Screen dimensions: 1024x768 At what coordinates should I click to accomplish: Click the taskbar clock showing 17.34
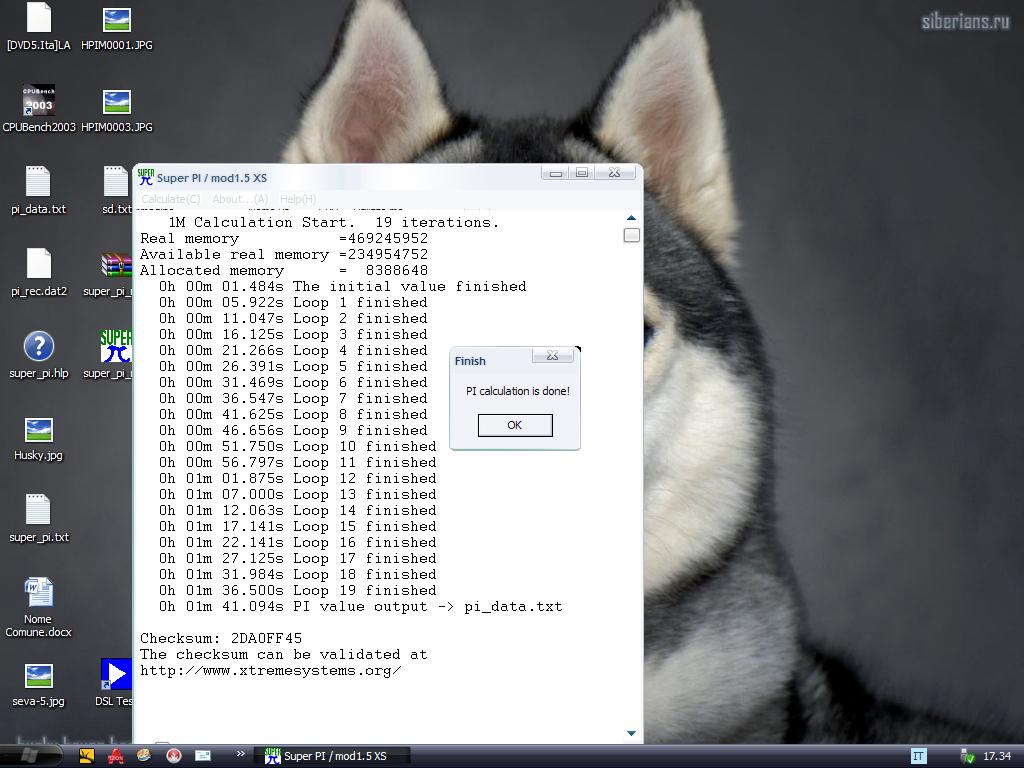coord(997,756)
